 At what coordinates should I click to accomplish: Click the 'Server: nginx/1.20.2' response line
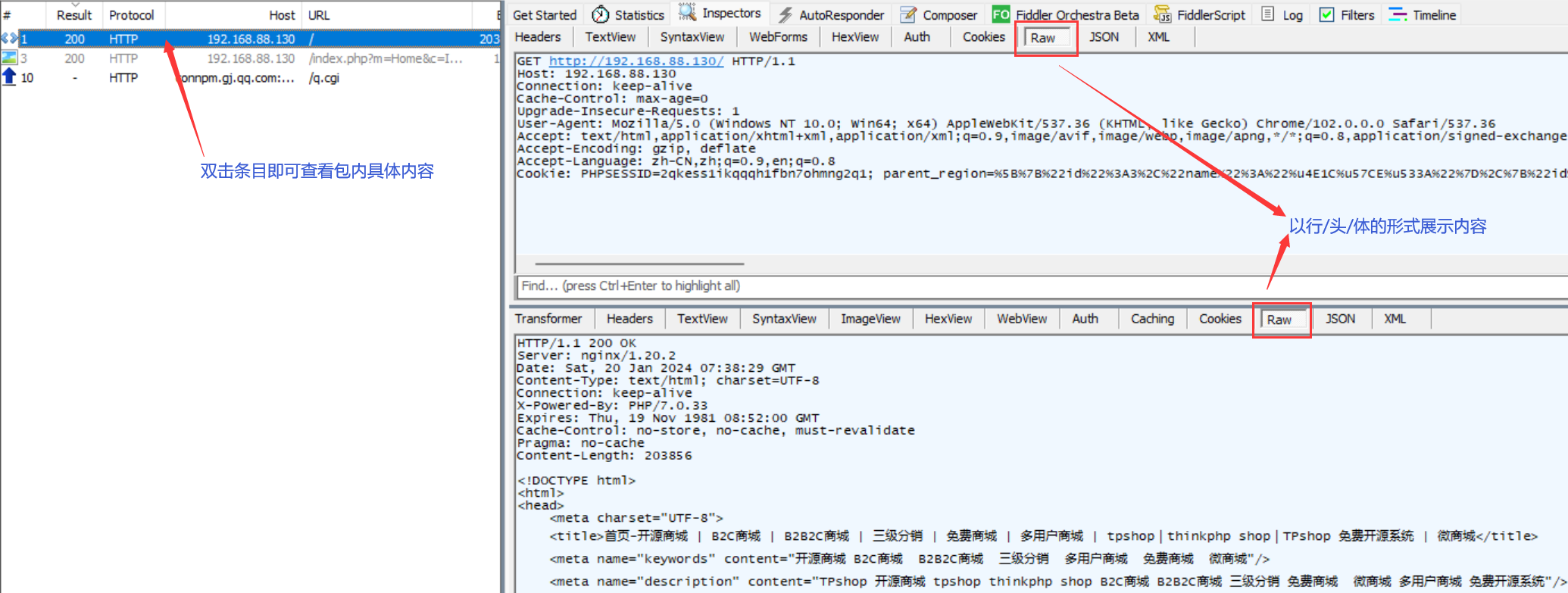(596, 355)
